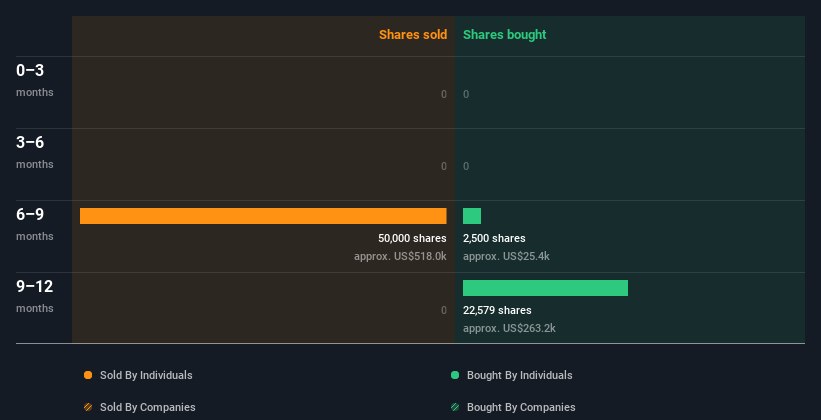Click the zero bought value in 3–6 months row
The width and height of the screenshot is (821, 420).
(466, 166)
